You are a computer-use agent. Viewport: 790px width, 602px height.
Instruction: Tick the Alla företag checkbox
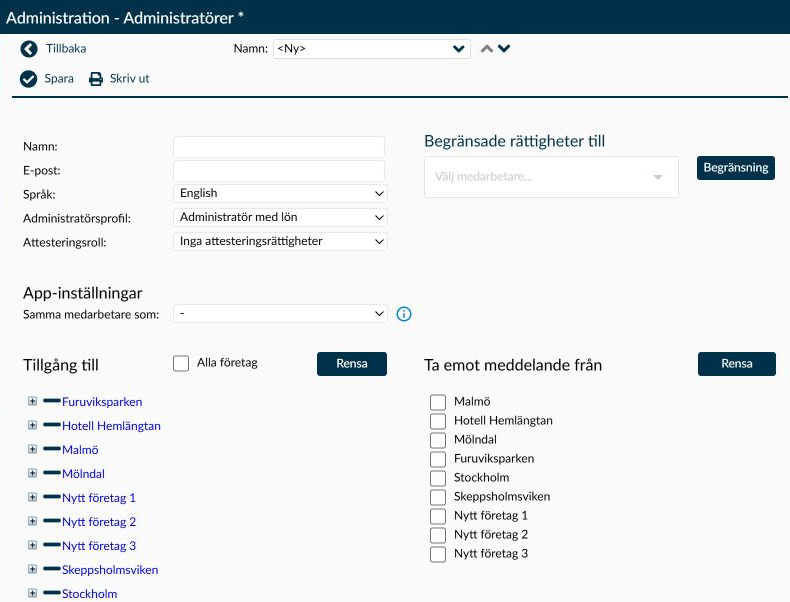[x=181, y=364]
